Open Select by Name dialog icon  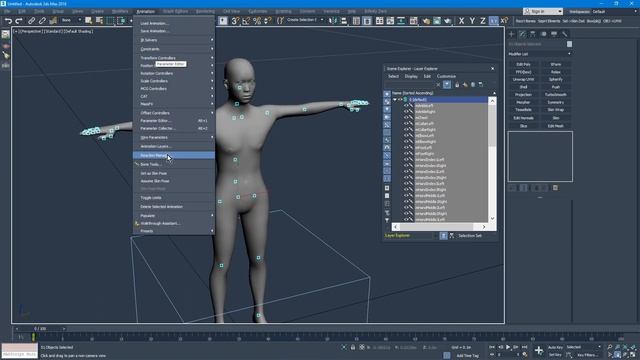tap(99, 21)
